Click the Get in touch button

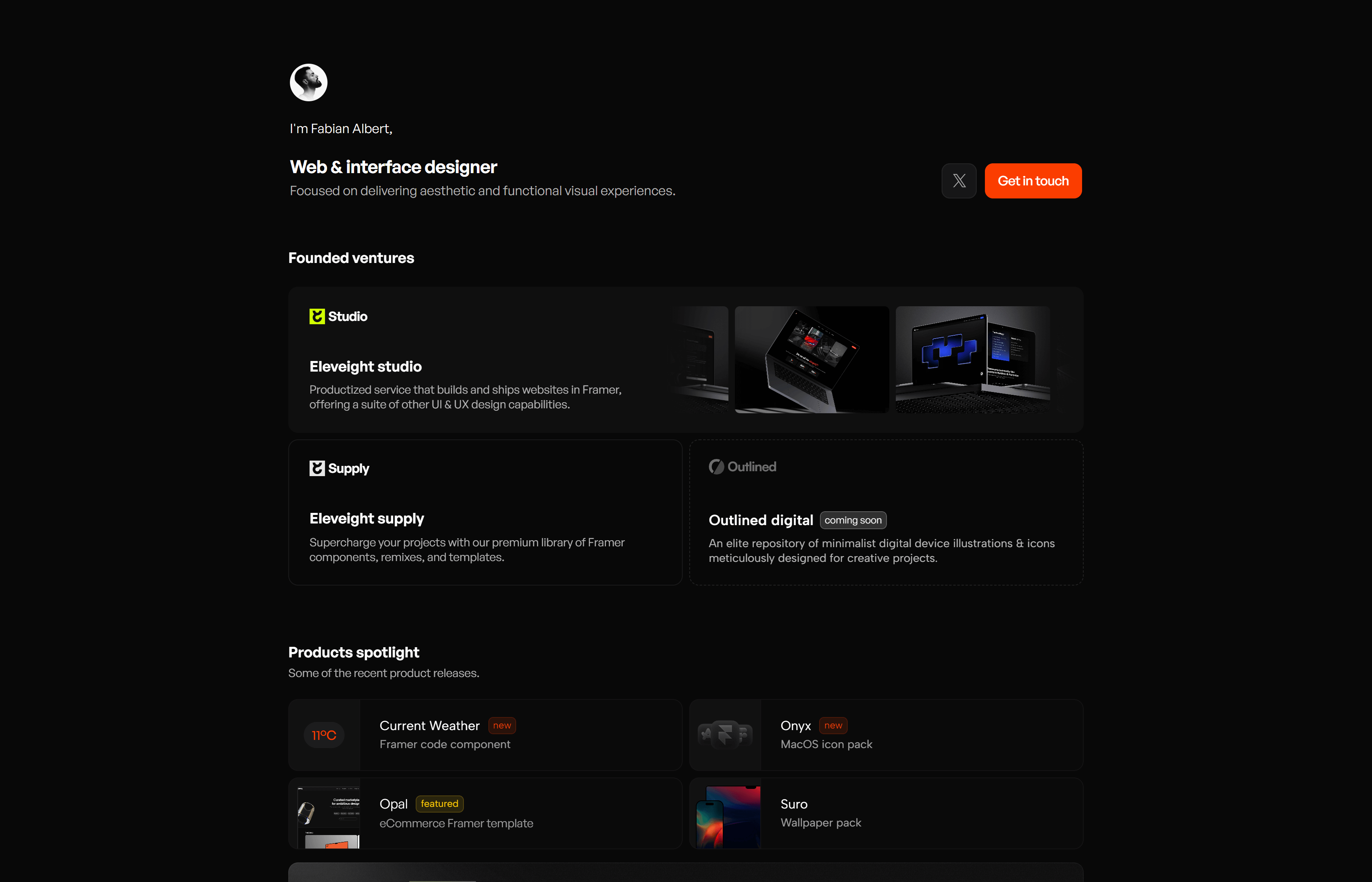tap(1033, 181)
